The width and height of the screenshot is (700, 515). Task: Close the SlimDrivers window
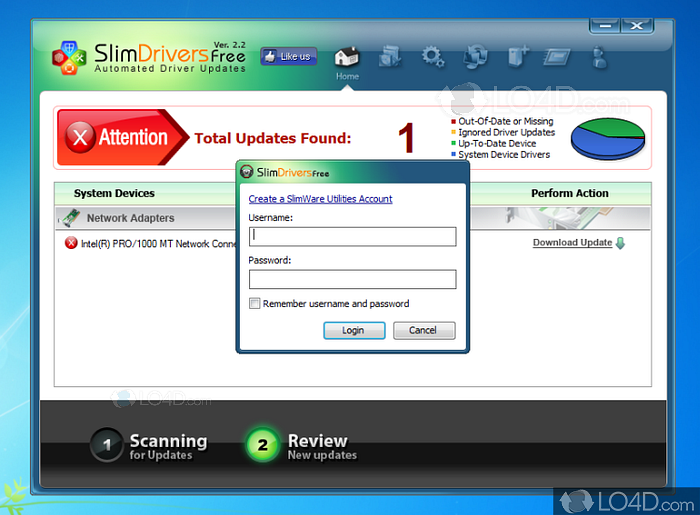point(637,26)
